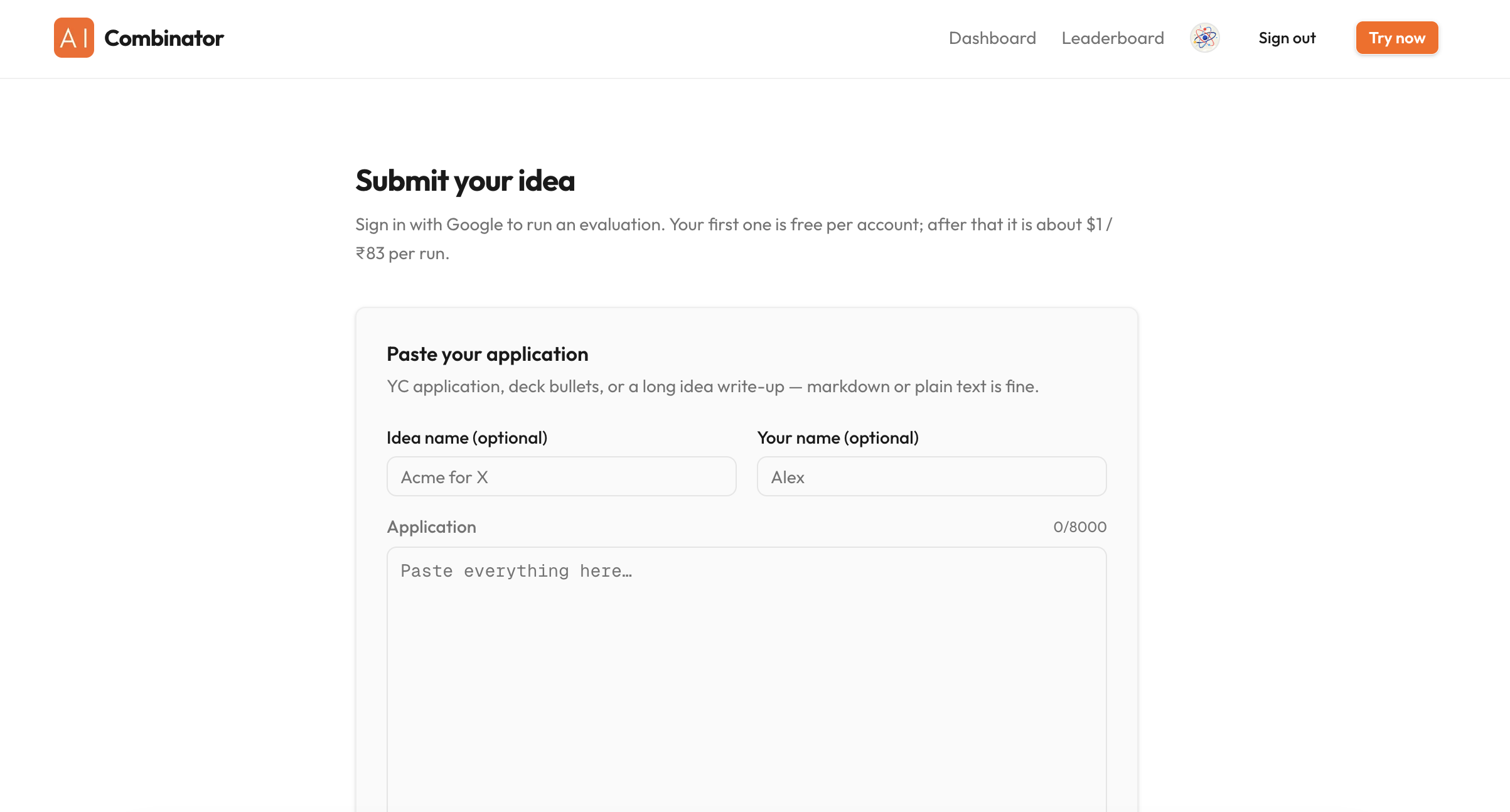Click the Submit your idea heading
Image resolution: width=1510 pixels, height=812 pixels.
[x=465, y=181]
